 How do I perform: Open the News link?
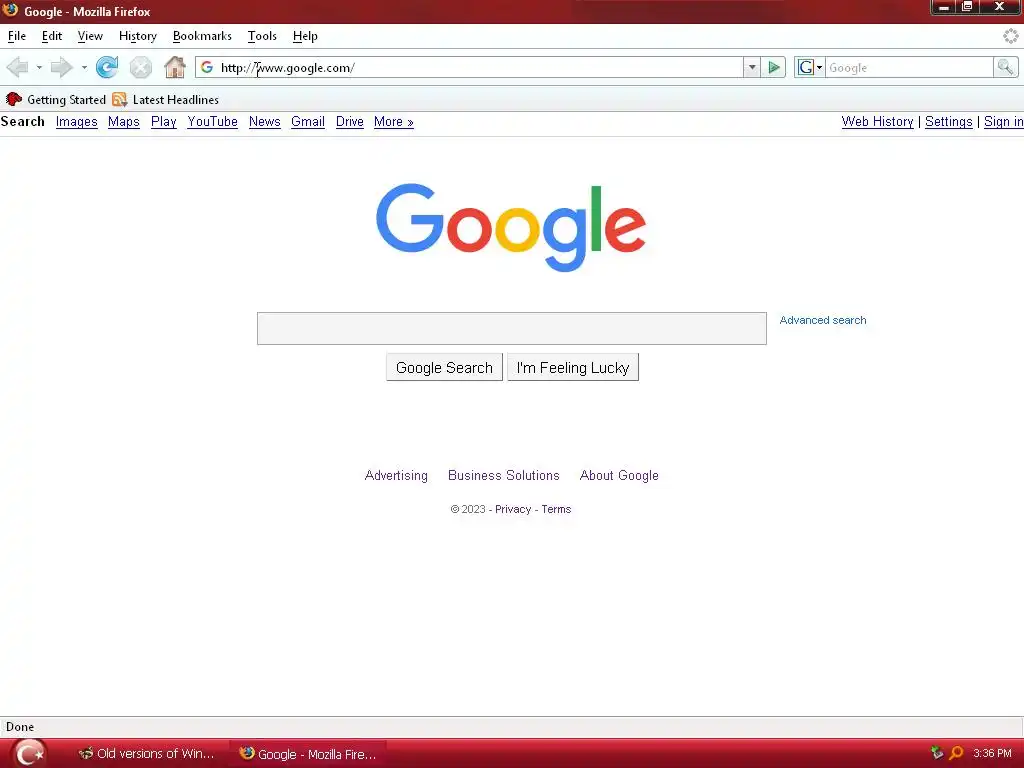264,121
